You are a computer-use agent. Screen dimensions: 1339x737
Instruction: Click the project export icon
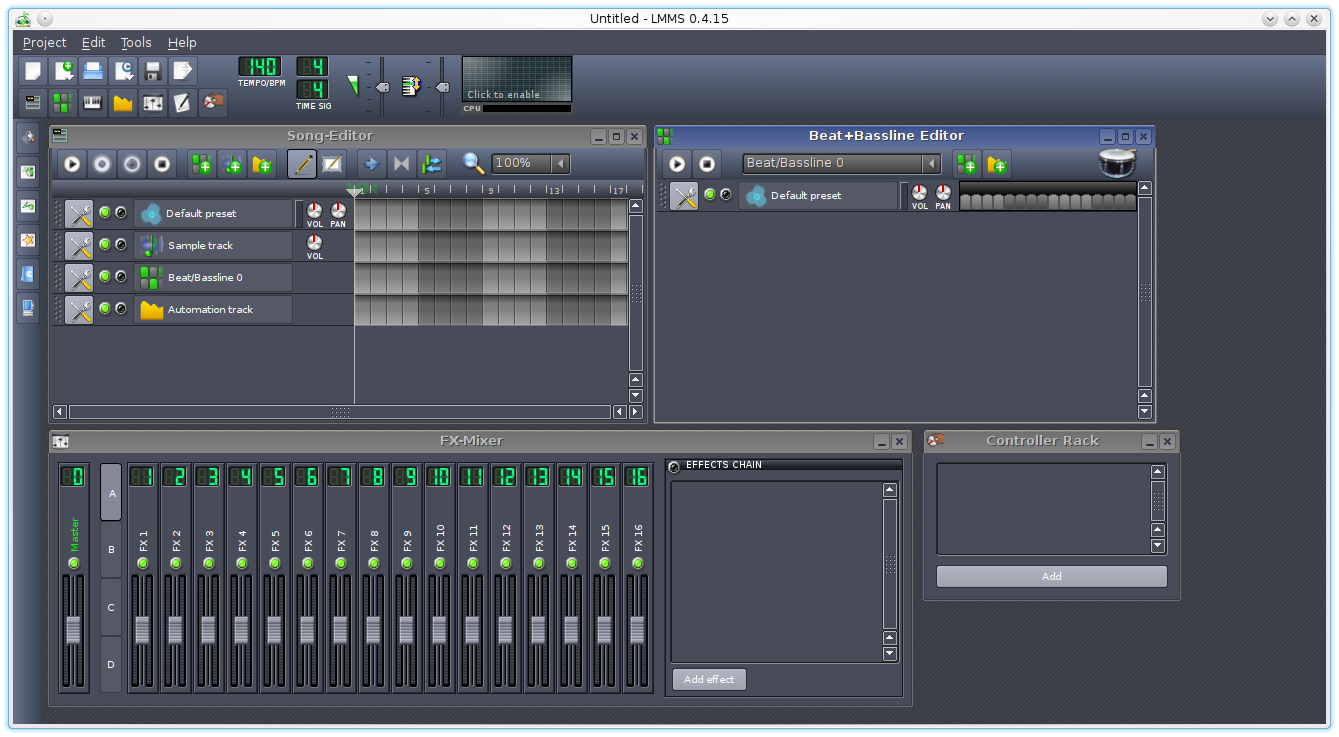coord(182,71)
